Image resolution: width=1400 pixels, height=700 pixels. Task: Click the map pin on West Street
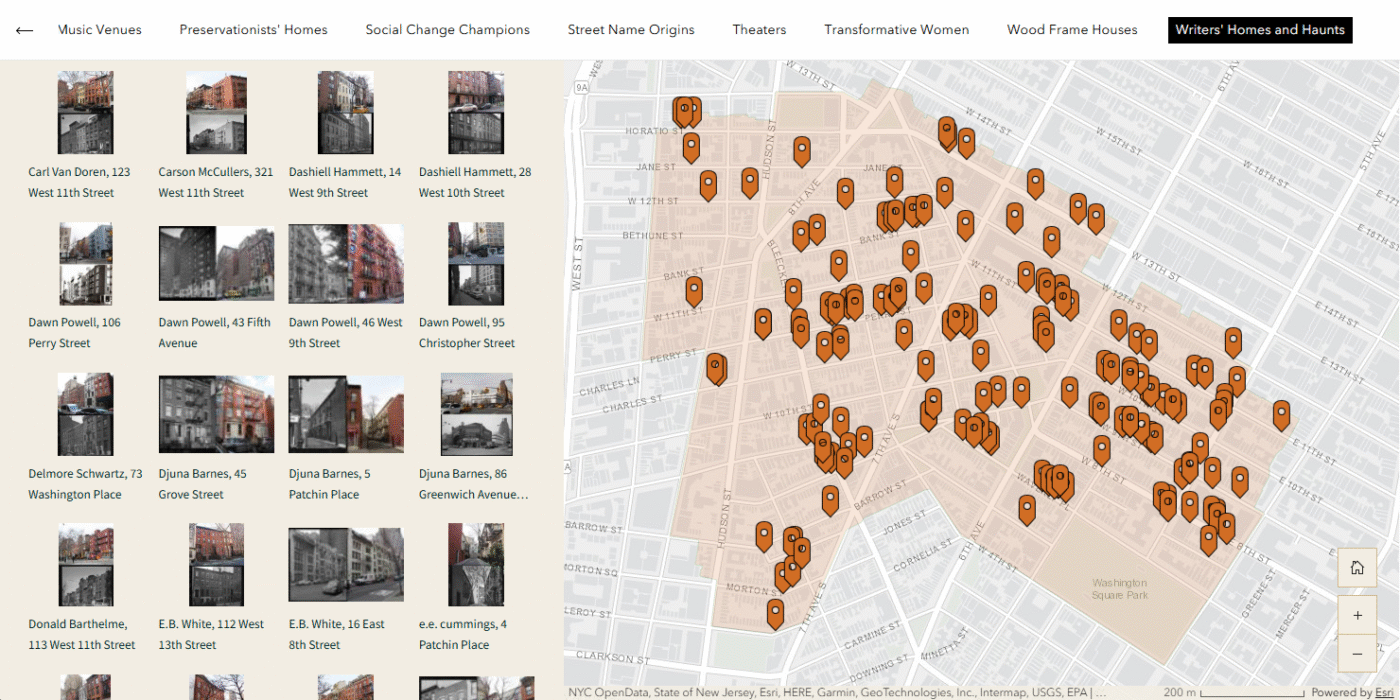[693, 289]
